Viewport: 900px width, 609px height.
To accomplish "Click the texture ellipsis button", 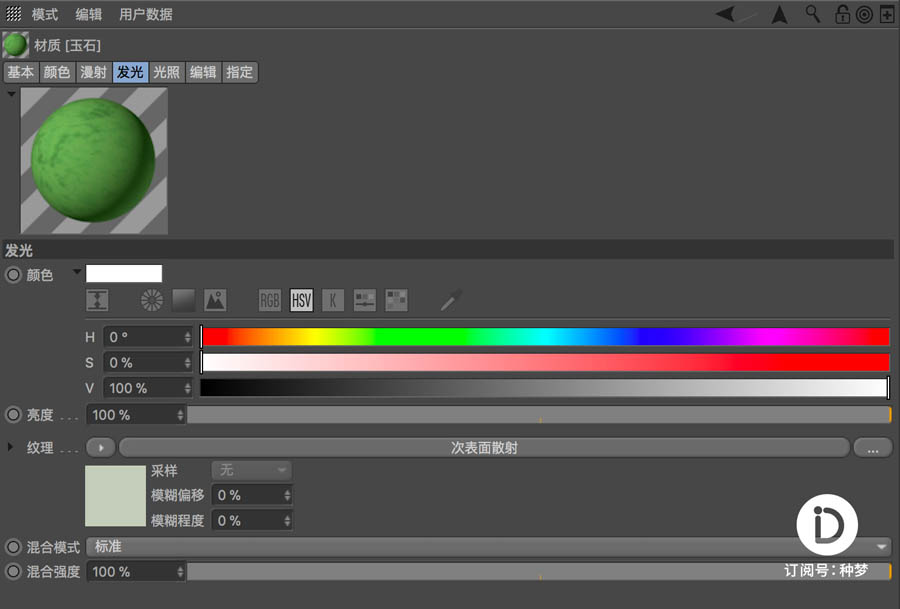I will click(872, 449).
